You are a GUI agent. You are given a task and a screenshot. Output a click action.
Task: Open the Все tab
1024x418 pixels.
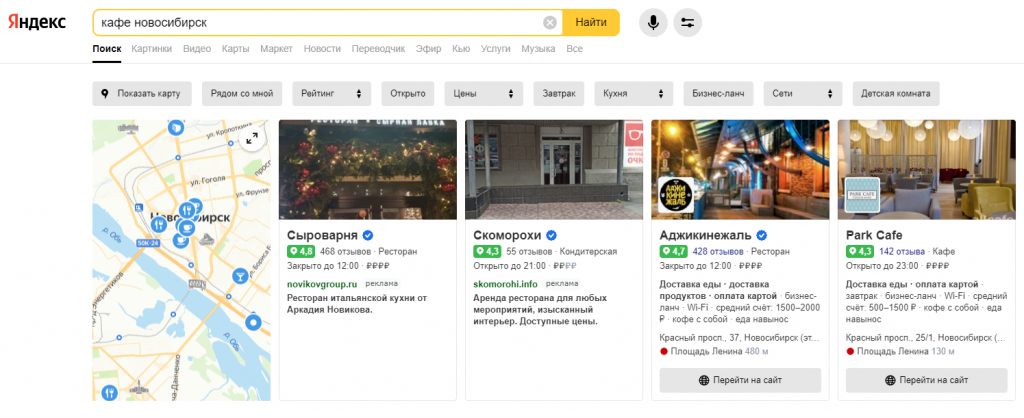[x=575, y=49]
